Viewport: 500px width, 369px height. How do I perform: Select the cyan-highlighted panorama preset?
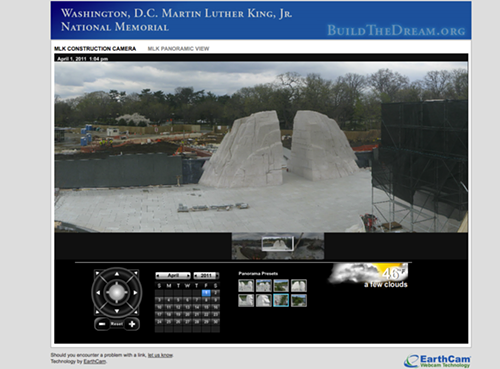281,300
